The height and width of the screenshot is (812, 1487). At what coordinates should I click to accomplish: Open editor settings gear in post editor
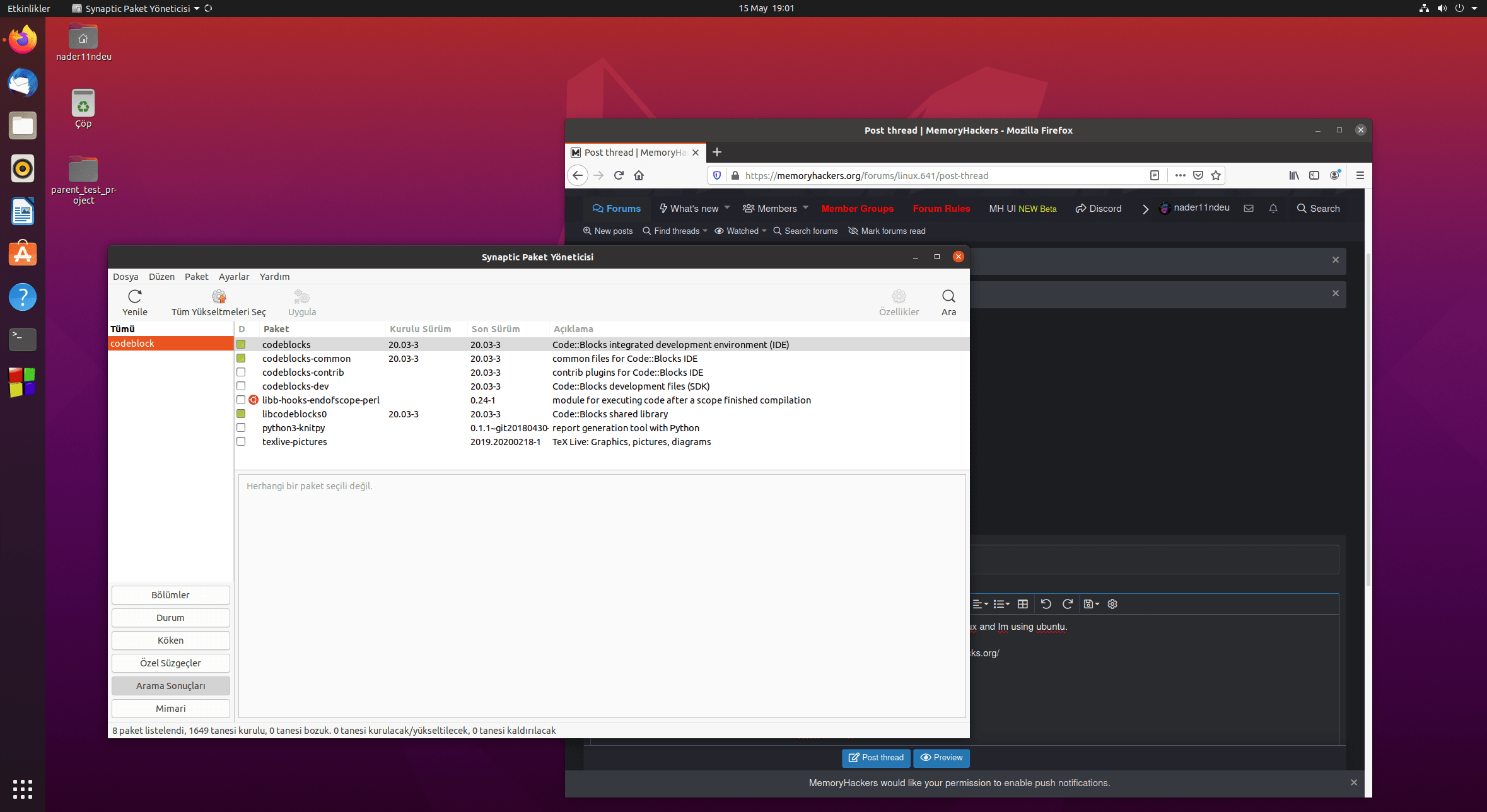pyautogui.click(x=1112, y=604)
